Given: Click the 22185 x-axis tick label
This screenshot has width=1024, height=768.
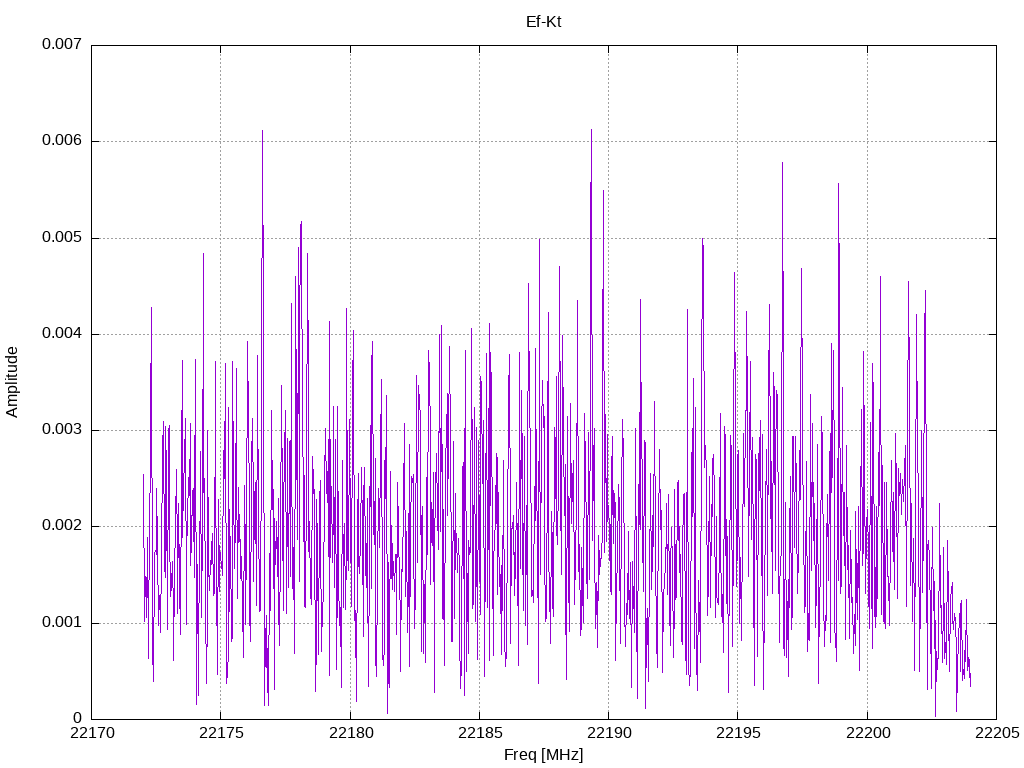Looking at the screenshot, I should [x=480, y=733].
